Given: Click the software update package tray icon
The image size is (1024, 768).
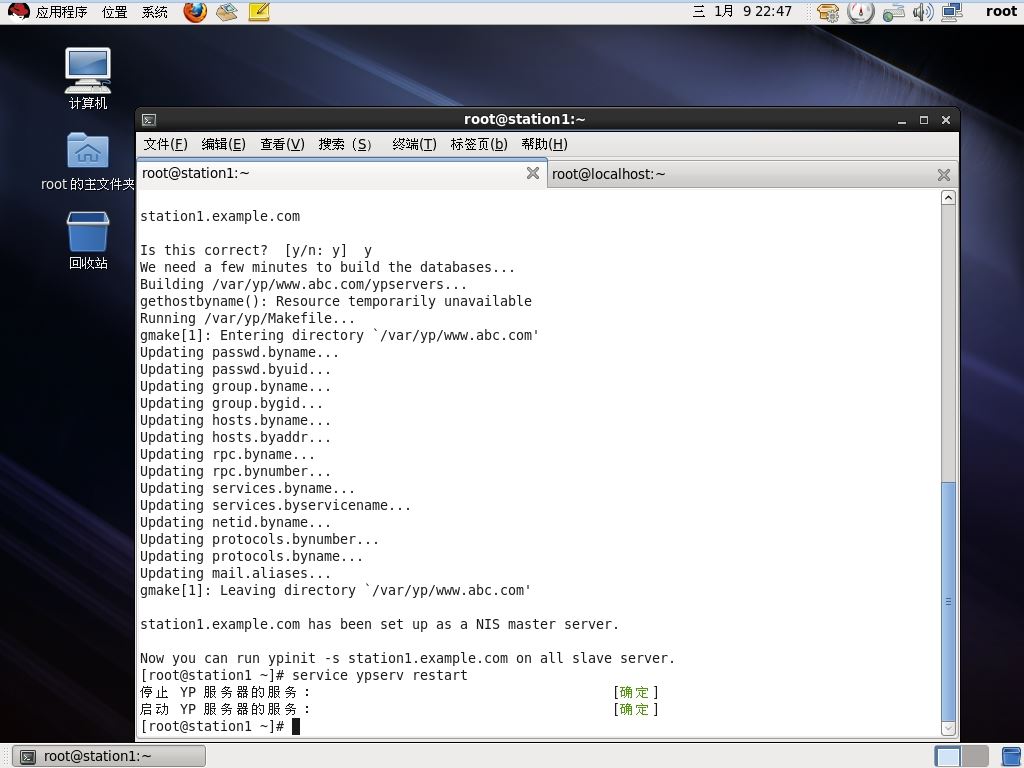Looking at the screenshot, I should [x=828, y=12].
